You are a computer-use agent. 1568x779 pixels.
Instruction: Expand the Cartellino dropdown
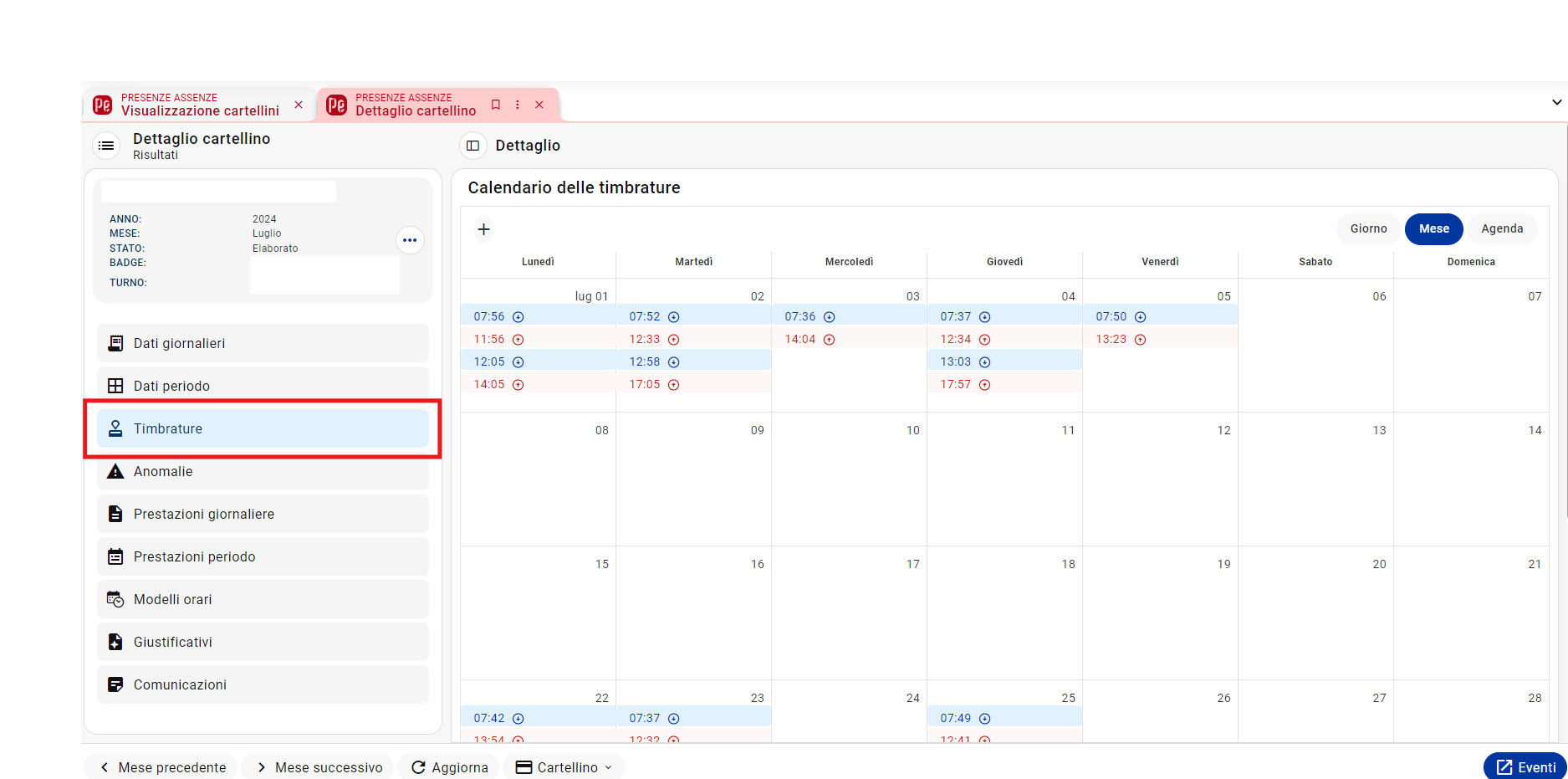point(564,767)
